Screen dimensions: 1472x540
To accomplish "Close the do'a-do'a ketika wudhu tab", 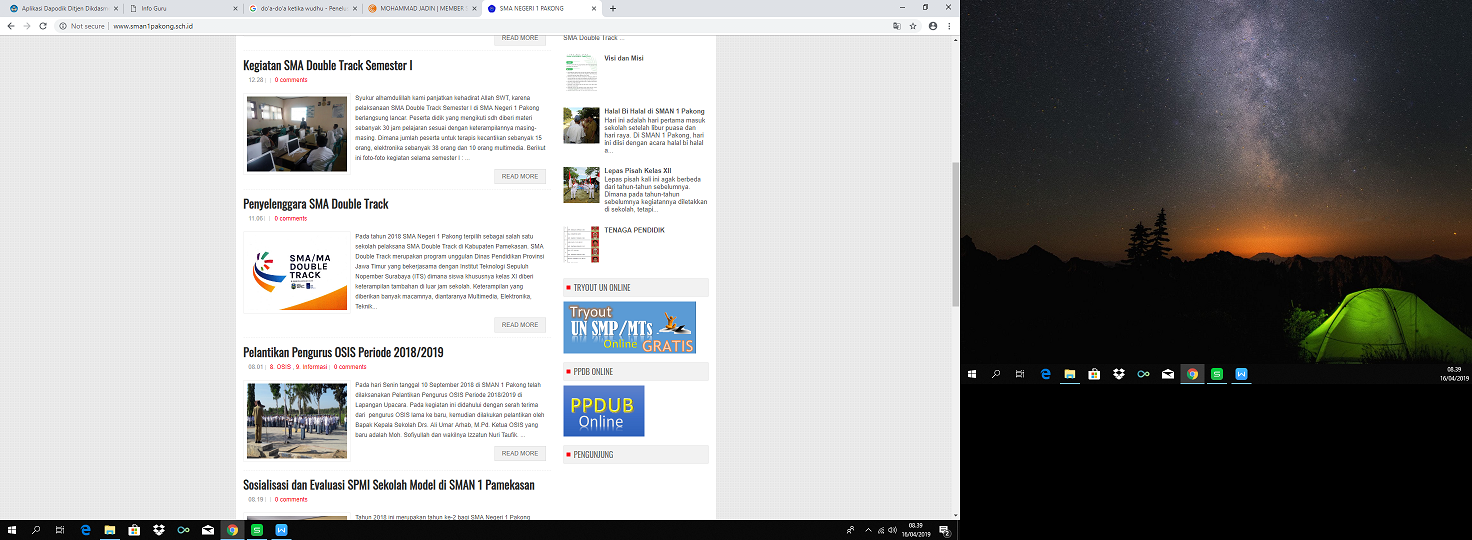I will click(353, 8).
